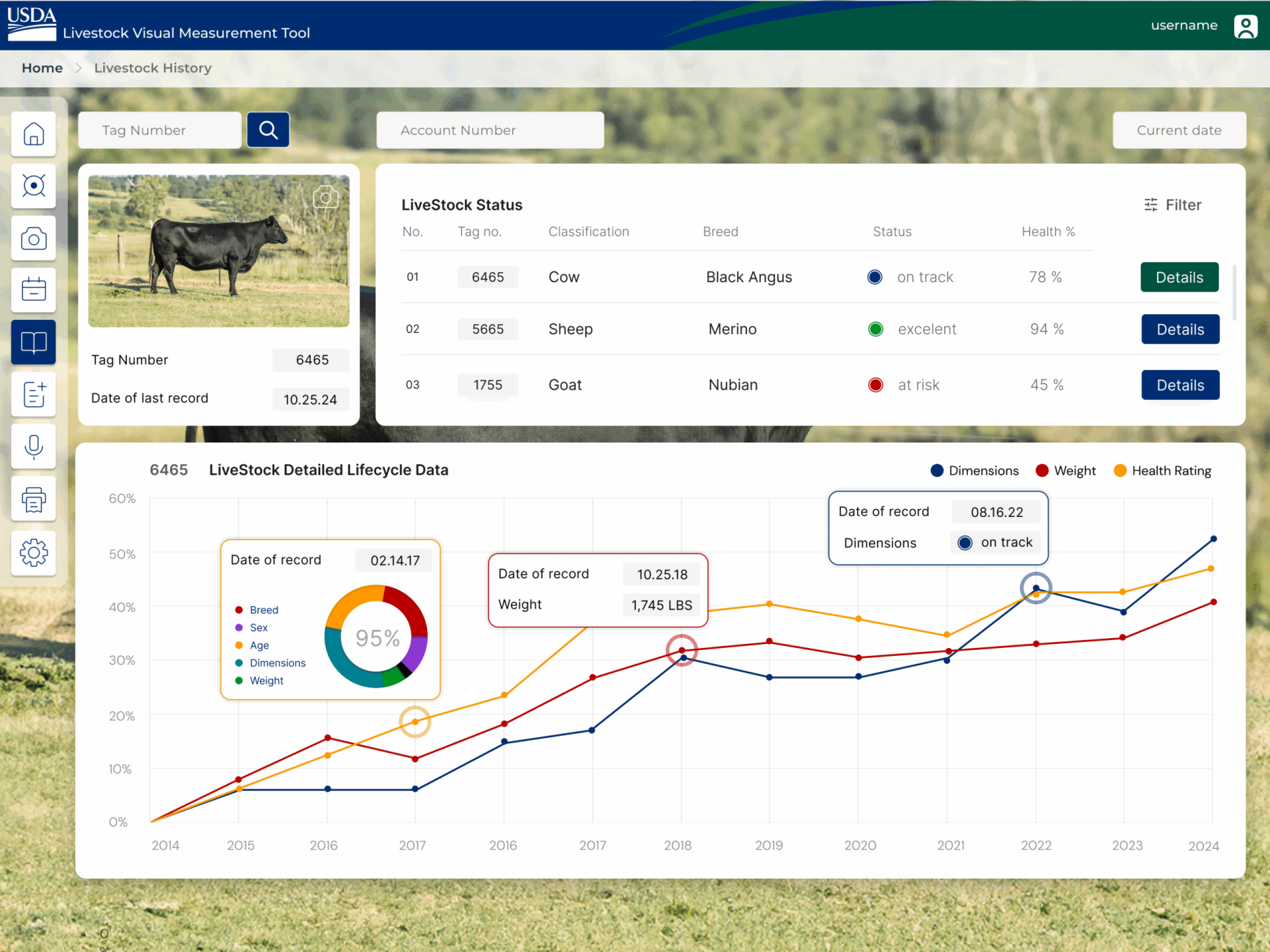Click the printer sidebar icon
Image resolution: width=1270 pixels, height=952 pixels.
click(34, 499)
